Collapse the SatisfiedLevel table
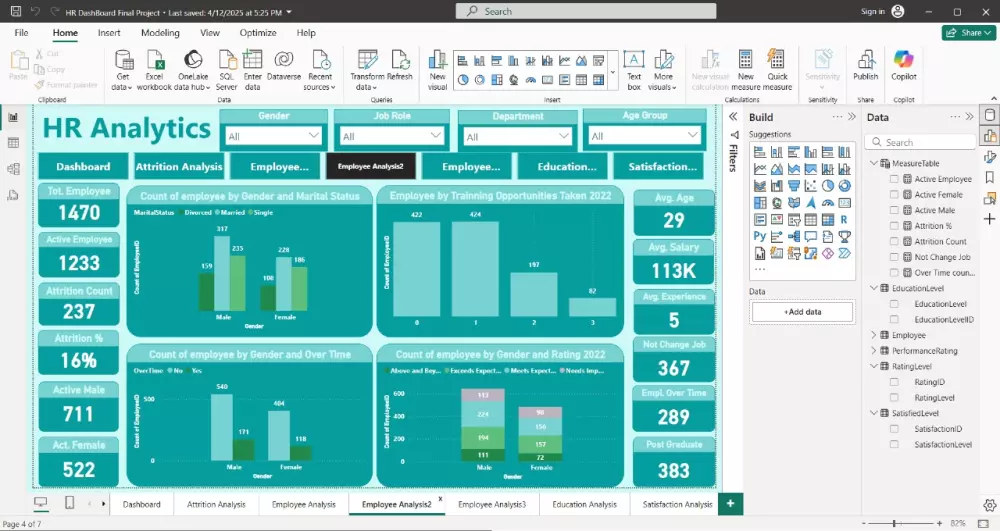Screen dimensions: 1000x531 (874, 413)
